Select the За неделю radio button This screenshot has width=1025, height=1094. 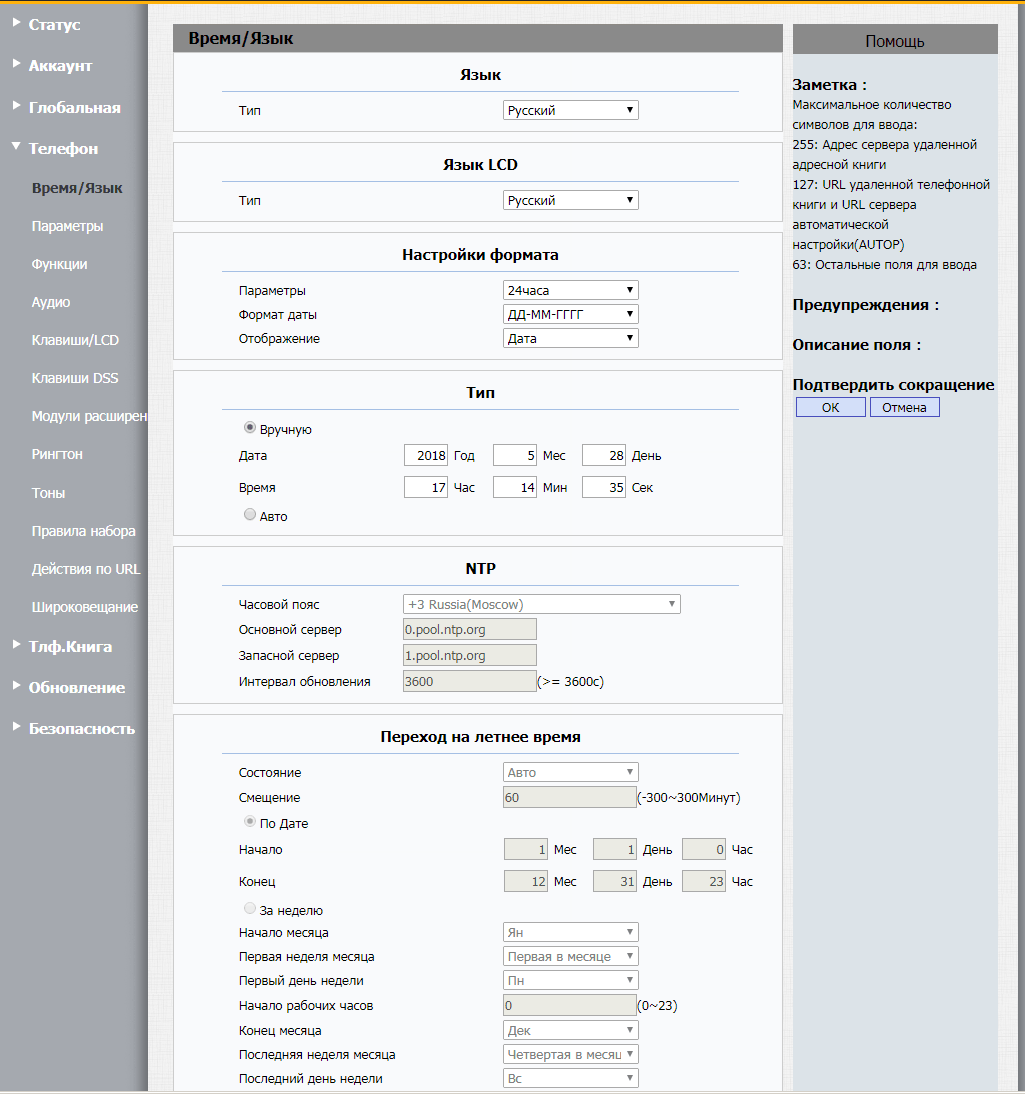250,908
